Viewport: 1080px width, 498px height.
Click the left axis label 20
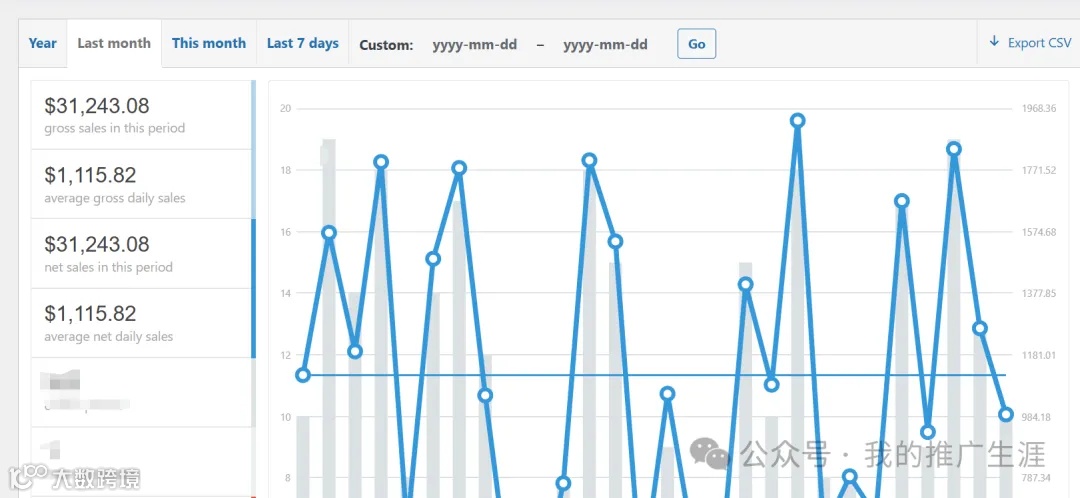click(x=285, y=109)
